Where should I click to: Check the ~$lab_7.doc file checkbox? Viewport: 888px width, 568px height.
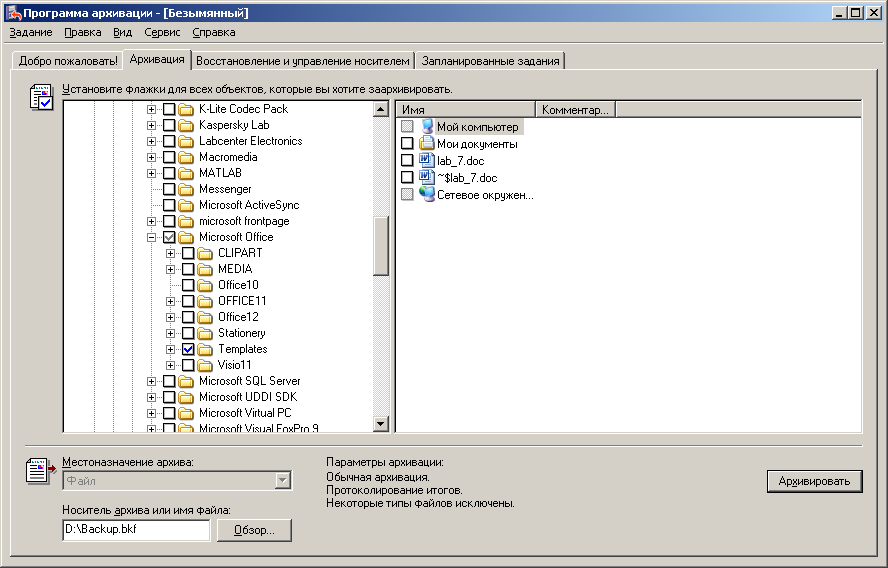pyautogui.click(x=407, y=177)
